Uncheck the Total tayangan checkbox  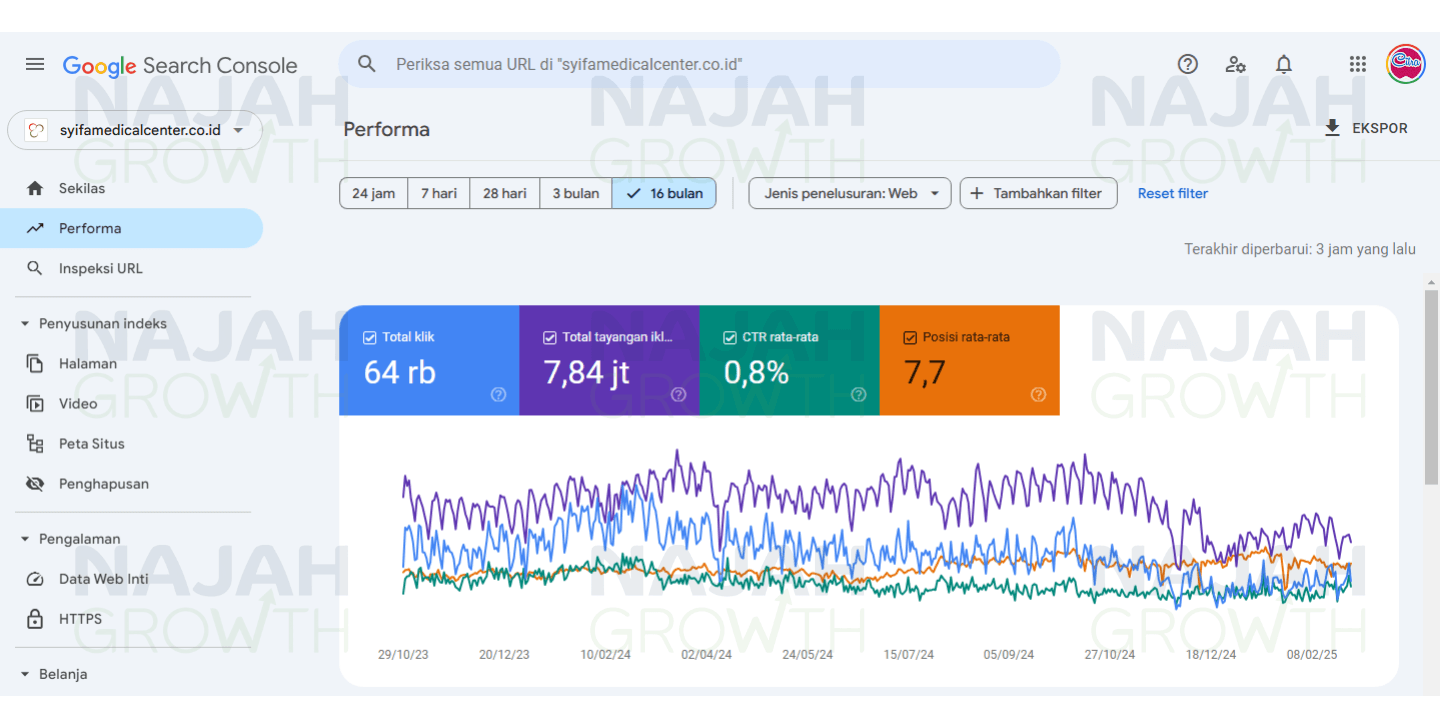pyautogui.click(x=550, y=337)
